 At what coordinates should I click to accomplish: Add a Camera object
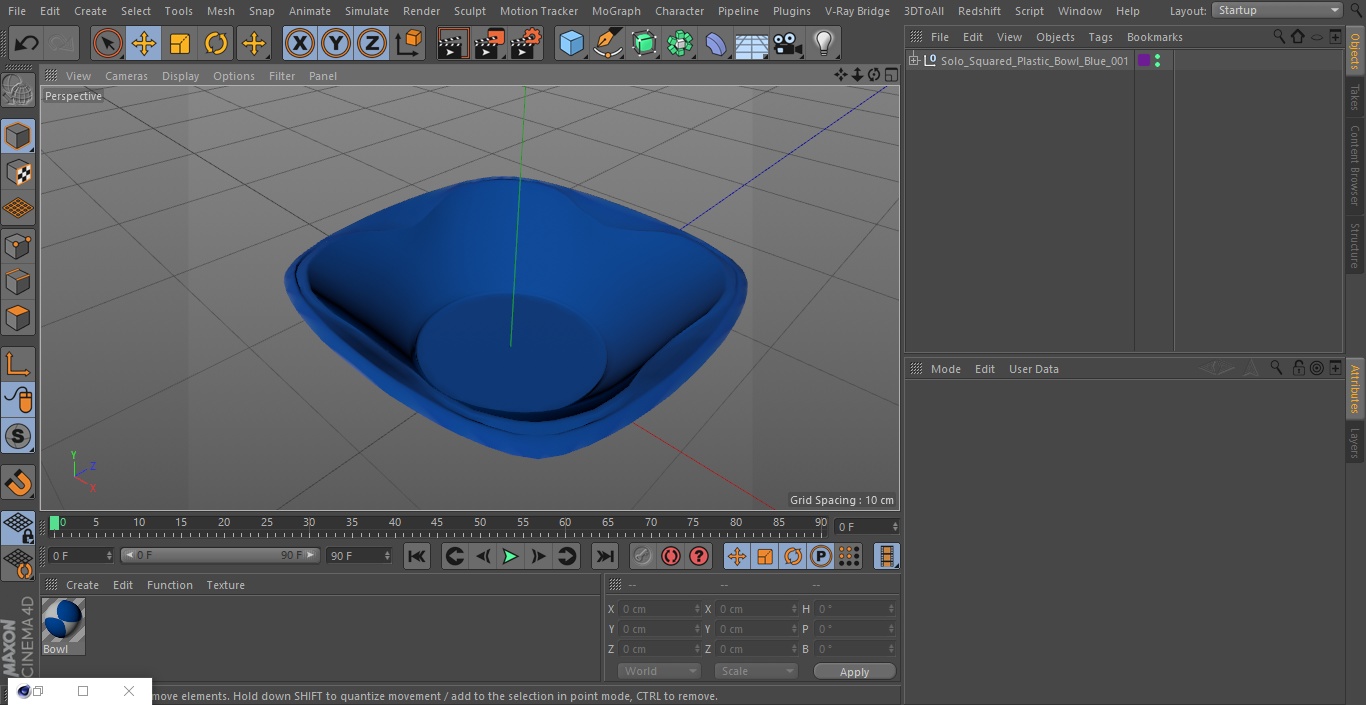788,43
